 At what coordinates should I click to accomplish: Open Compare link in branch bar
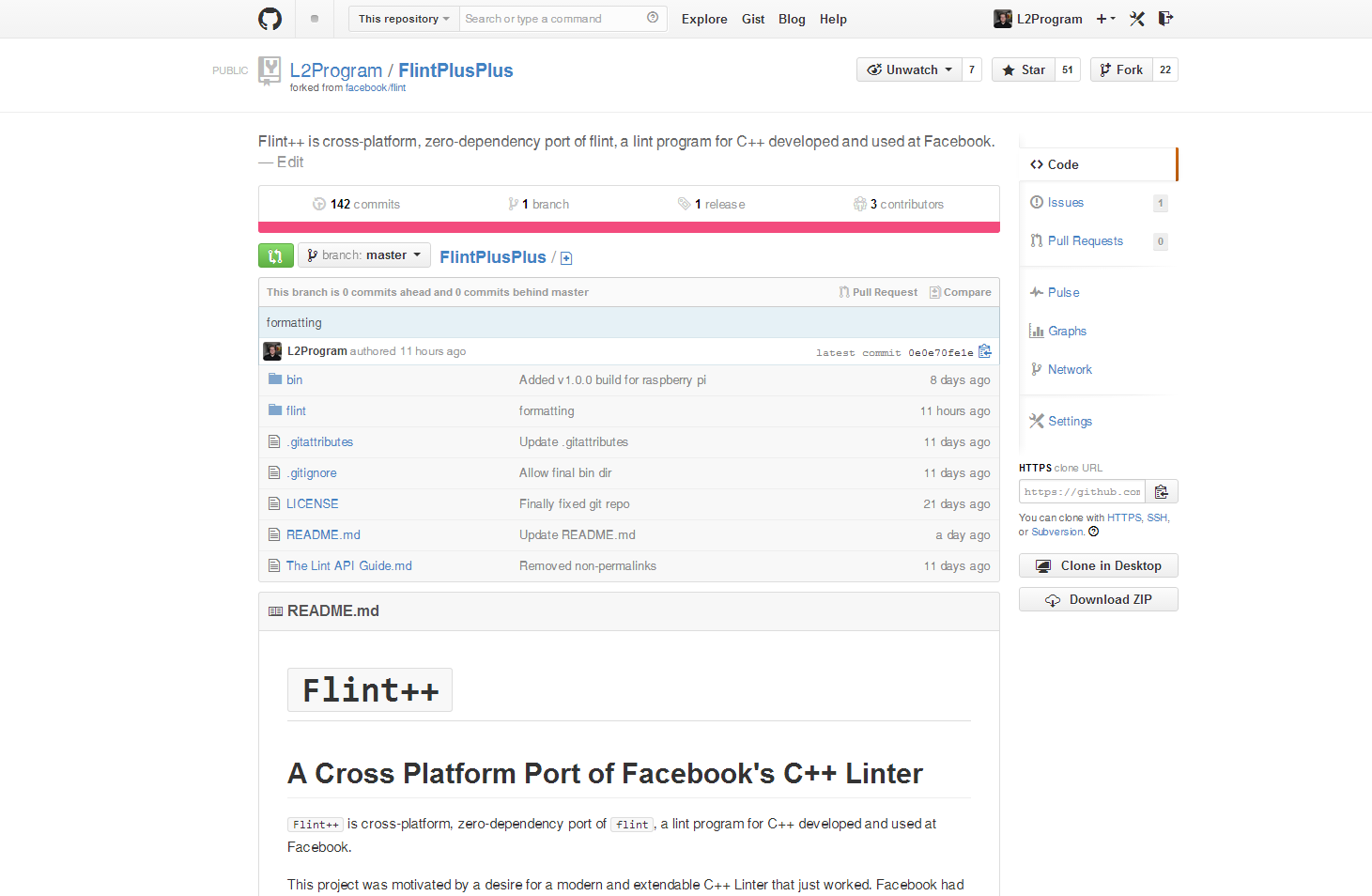tap(960, 292)
